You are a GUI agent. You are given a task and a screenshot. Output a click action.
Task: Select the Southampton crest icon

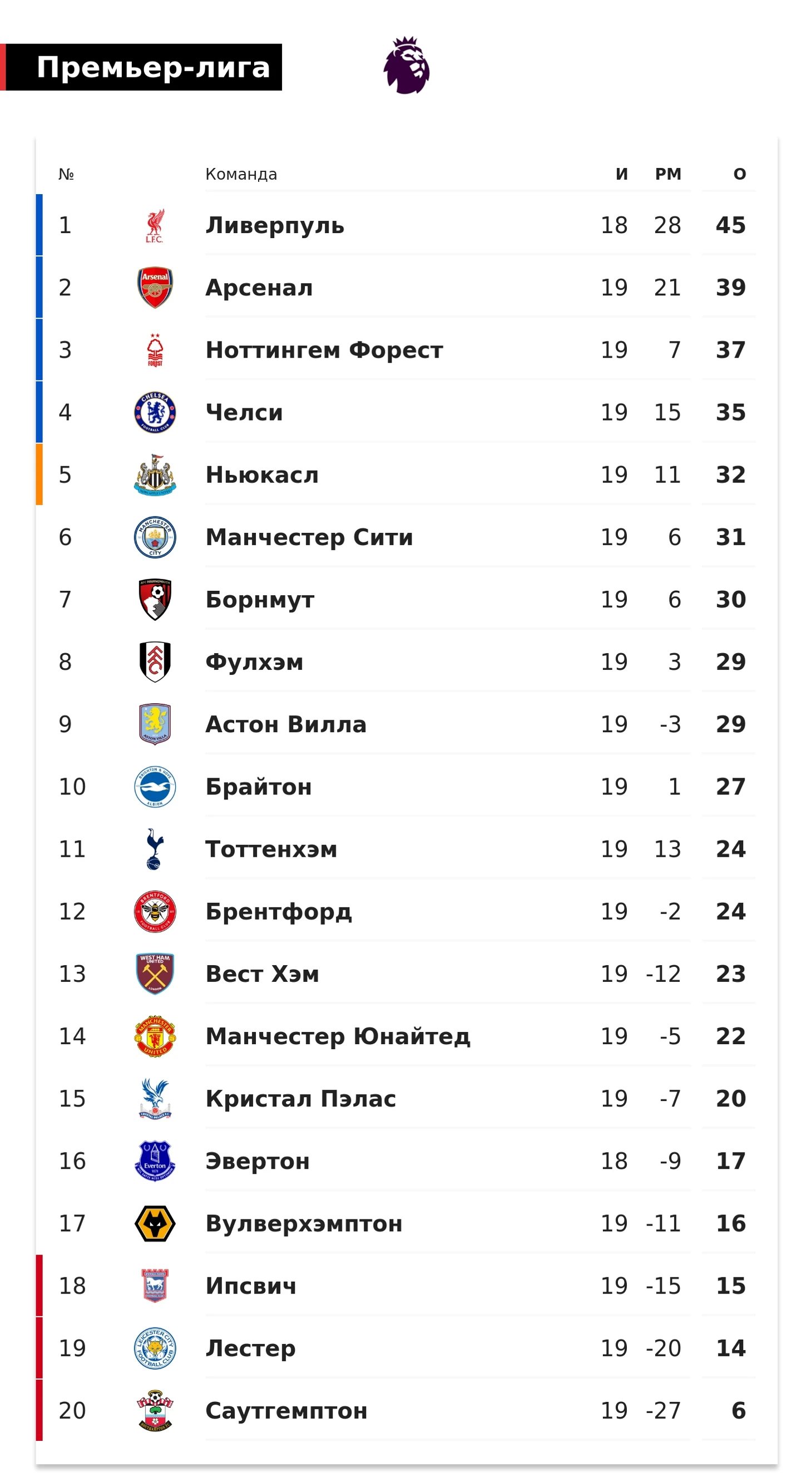click(x=155, y=1410)
